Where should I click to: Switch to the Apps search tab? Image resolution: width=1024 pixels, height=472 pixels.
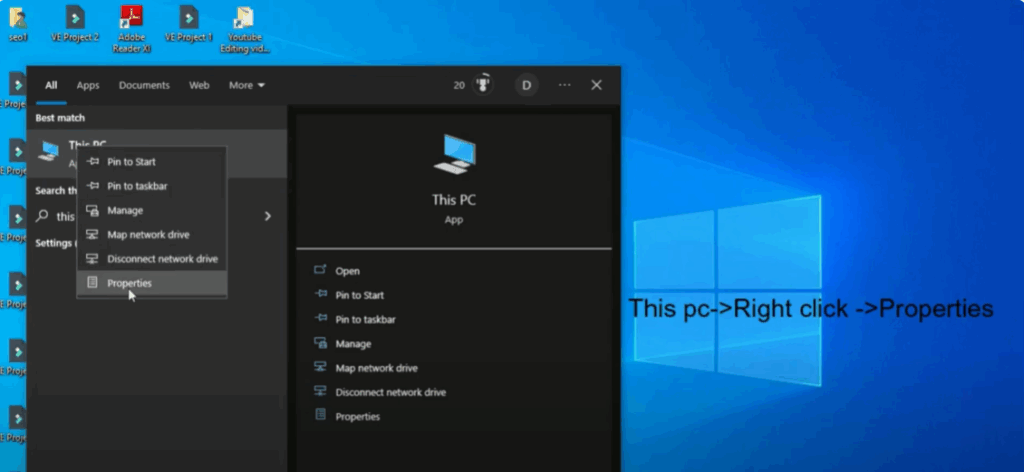[x=88, y=85]
